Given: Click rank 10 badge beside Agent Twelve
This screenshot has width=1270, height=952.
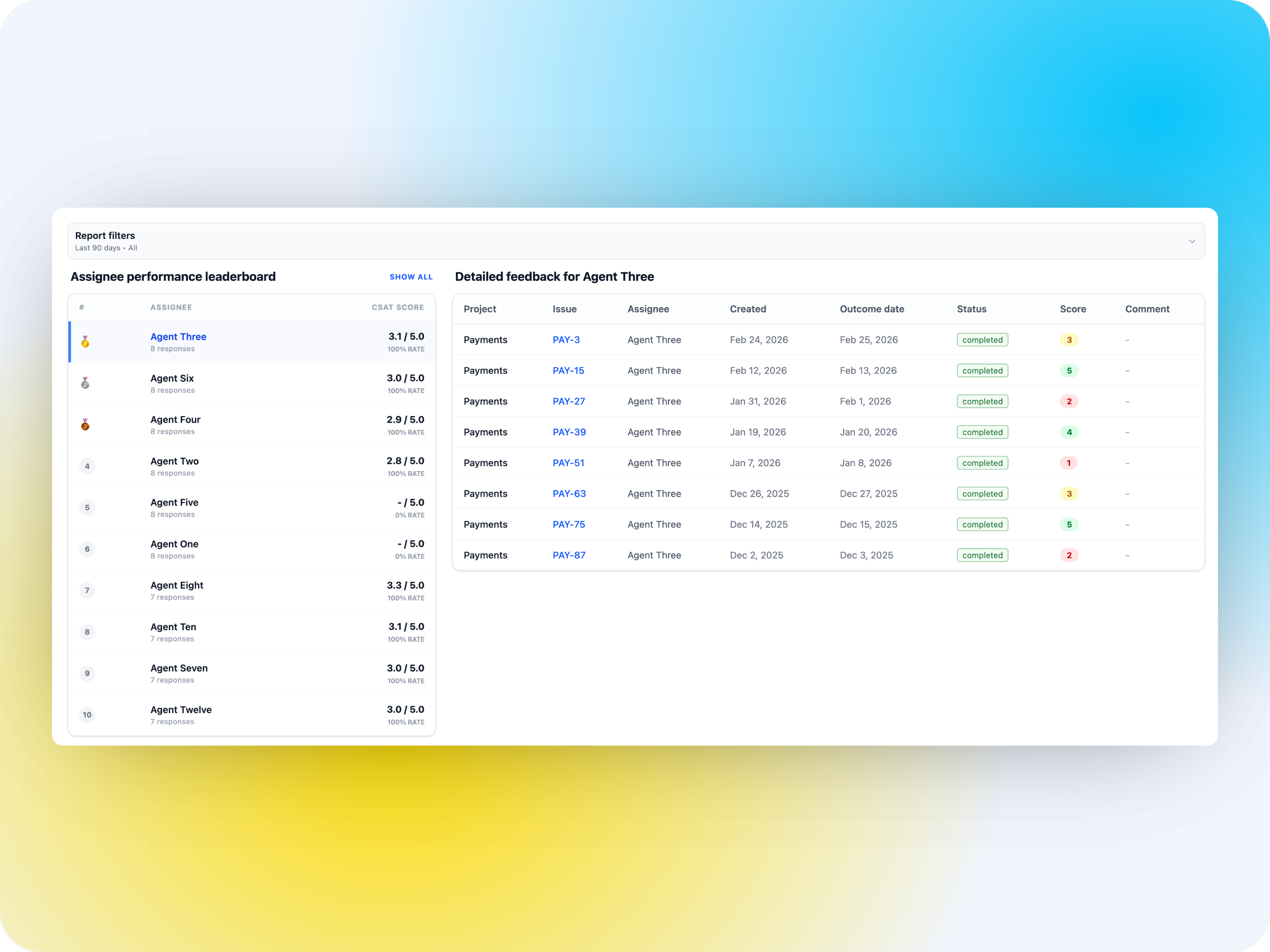Looking at the screenshot, I should coord(87,715).
